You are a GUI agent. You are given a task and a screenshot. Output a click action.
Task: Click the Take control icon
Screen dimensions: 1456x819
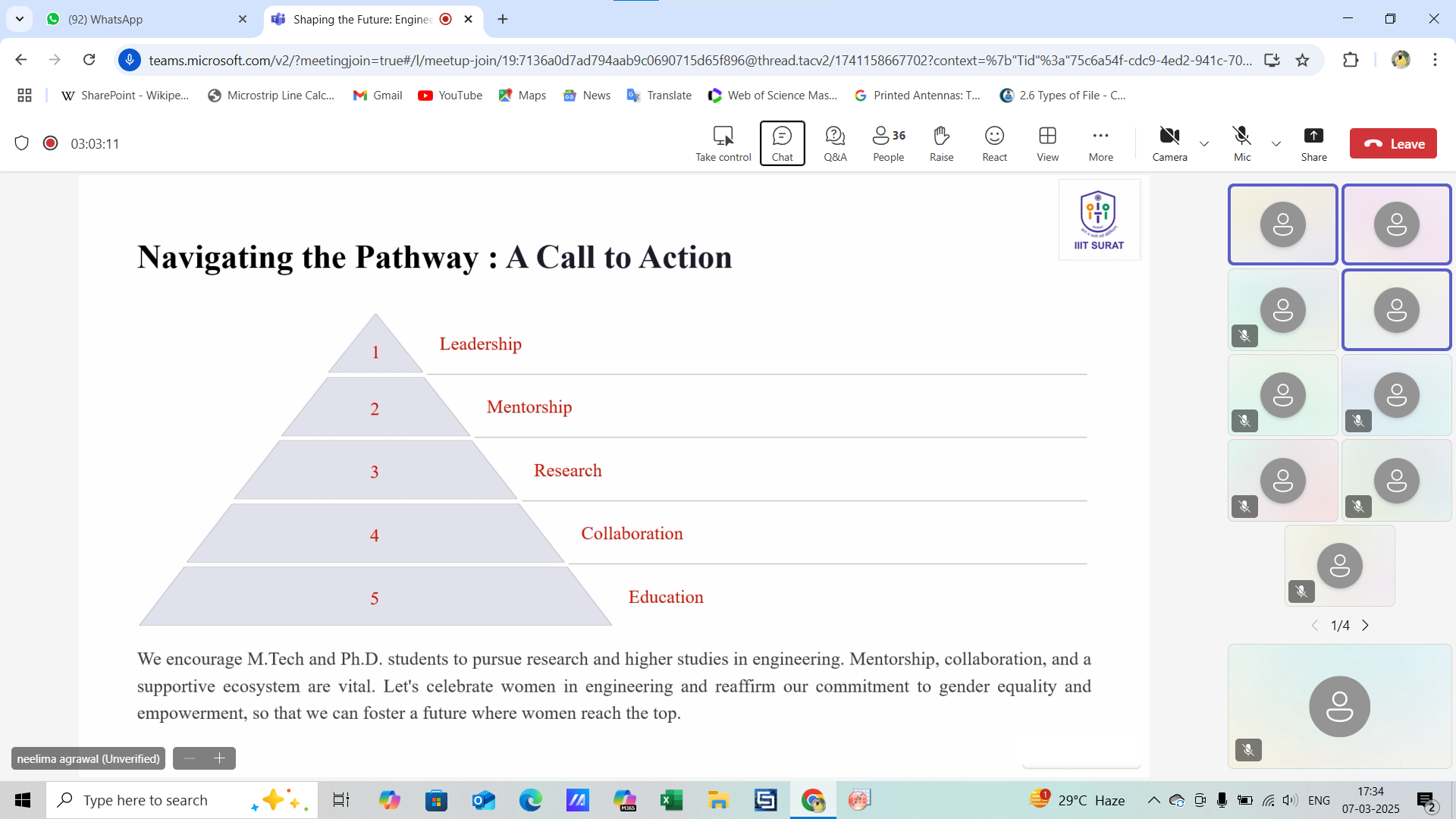[x=723, y=143]
